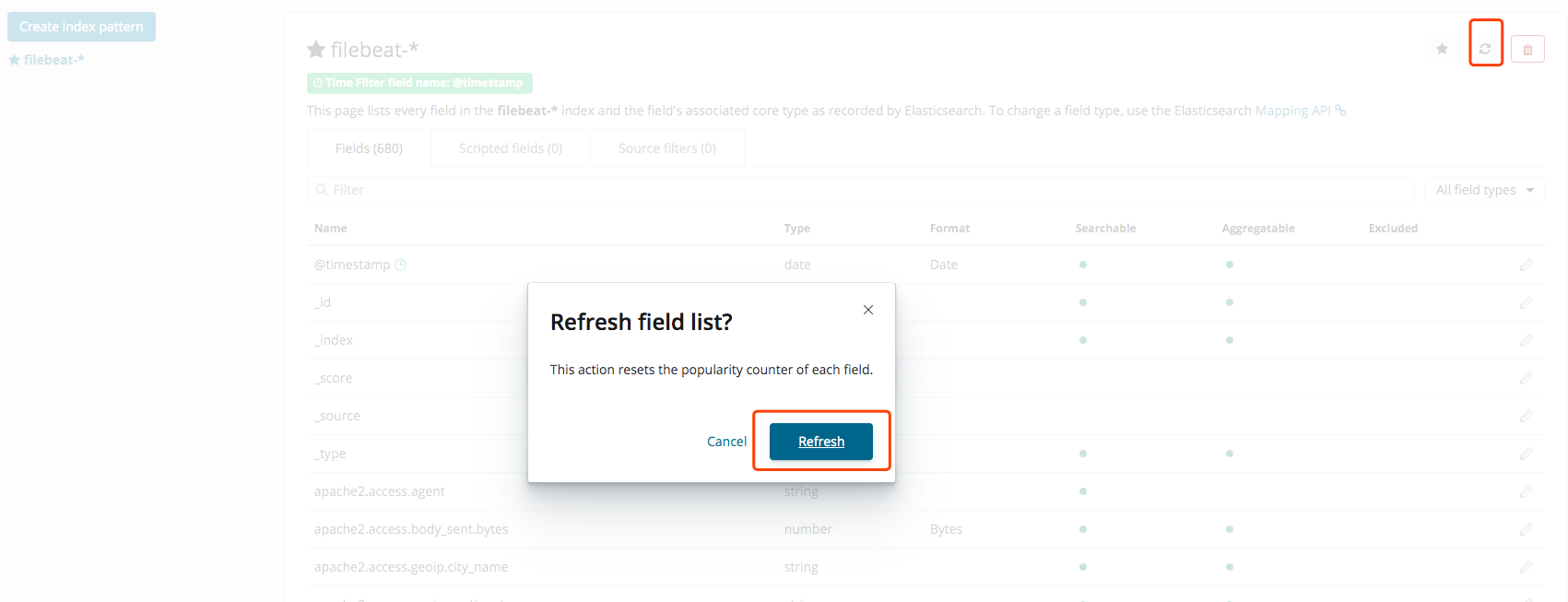Click the chain icon after Mapping API
1568x602 pixels.
tap(1341, 110)
